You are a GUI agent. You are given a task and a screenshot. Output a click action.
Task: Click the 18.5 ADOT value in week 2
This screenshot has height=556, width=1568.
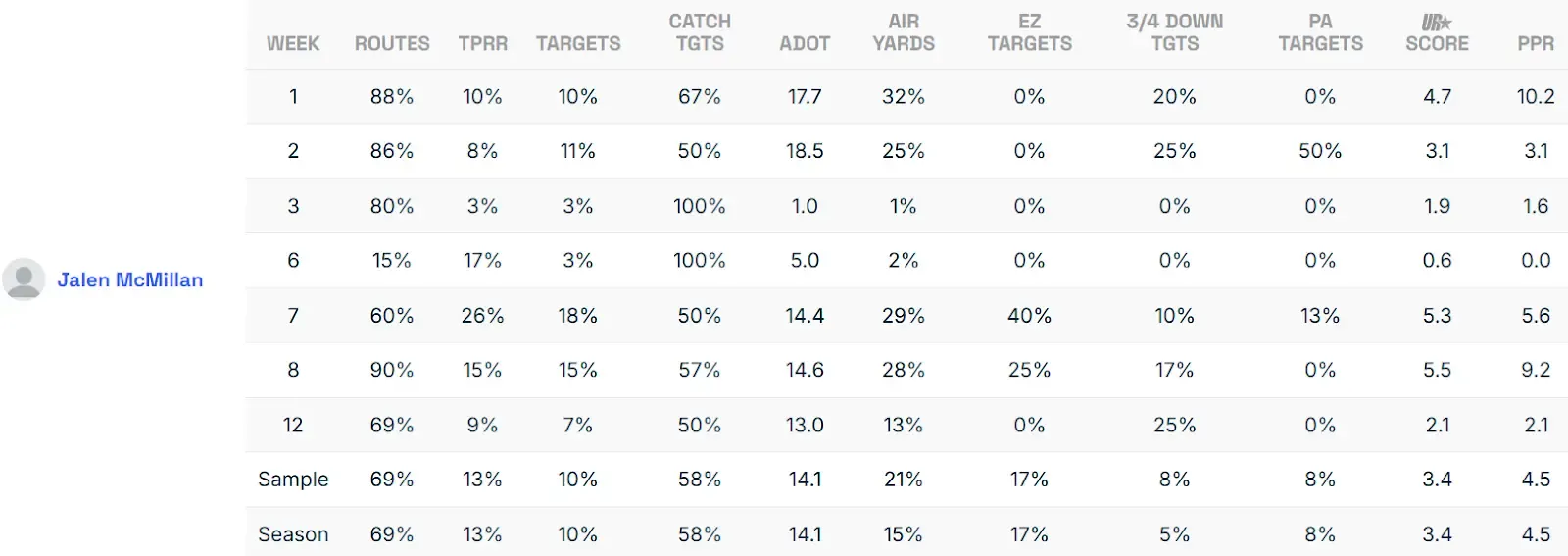click(805, 151)
